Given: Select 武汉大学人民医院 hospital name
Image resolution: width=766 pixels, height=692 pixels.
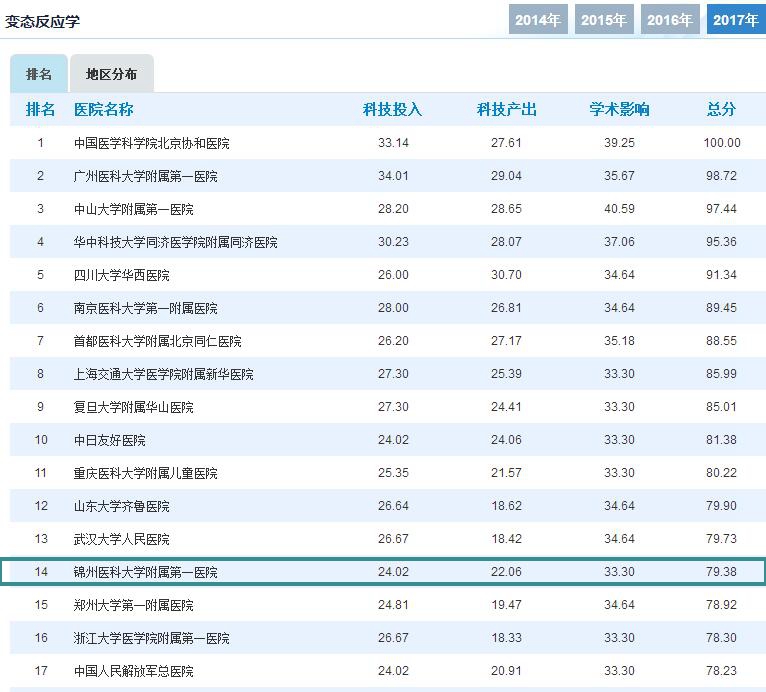Looking at the screenshot, I should click(122, 539).
